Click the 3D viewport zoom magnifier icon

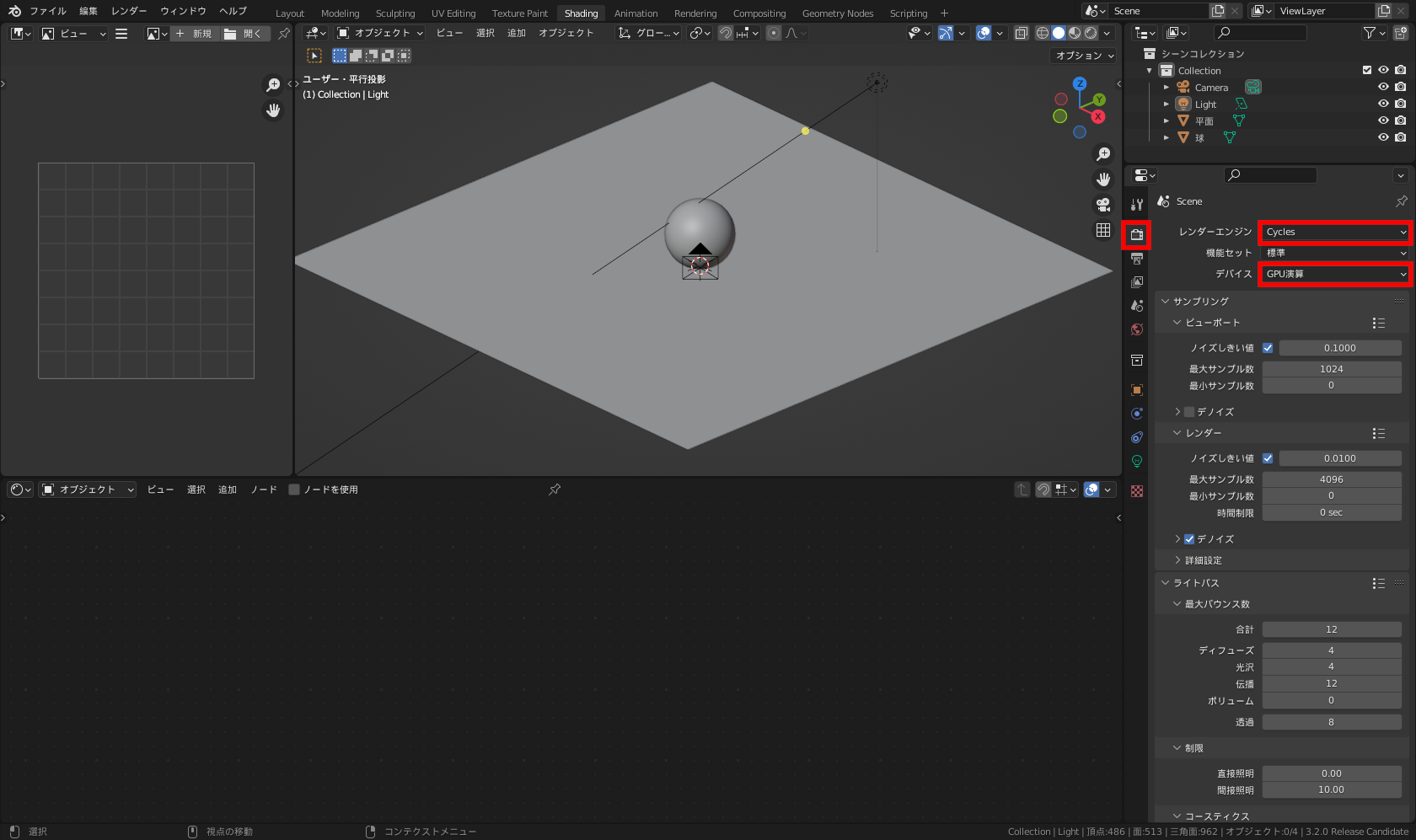pyautogui.click(x=1103, y=154)
